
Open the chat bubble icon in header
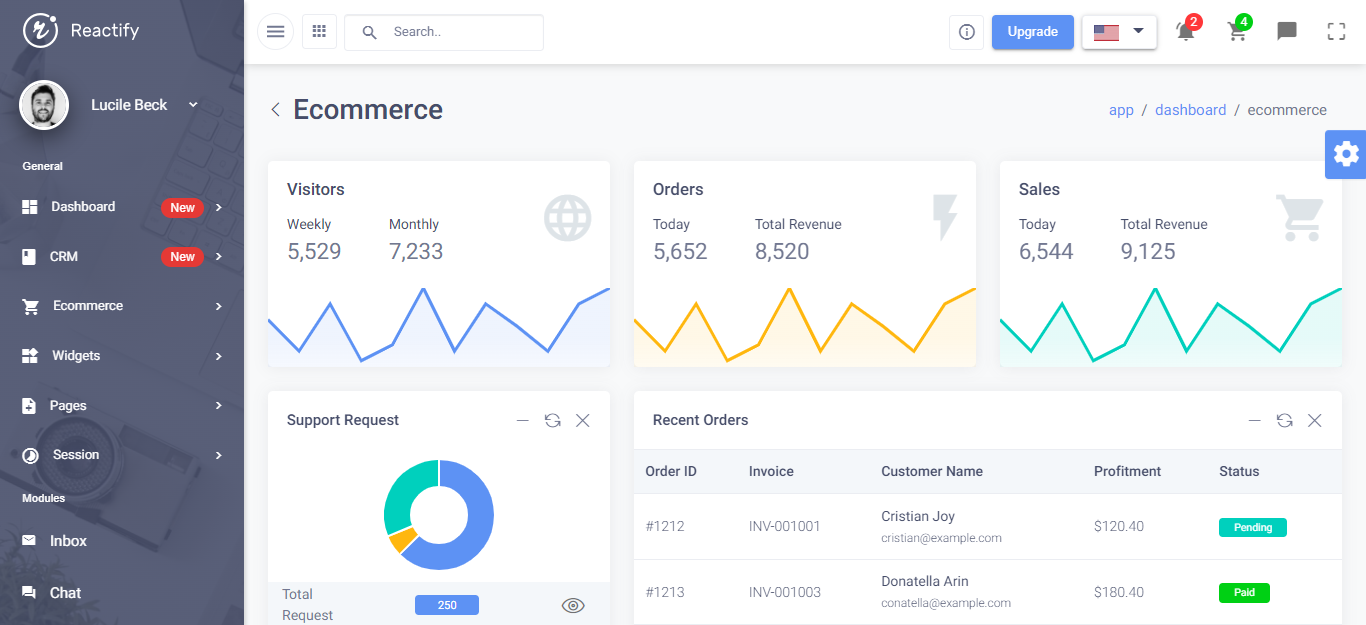(1287, 32)
